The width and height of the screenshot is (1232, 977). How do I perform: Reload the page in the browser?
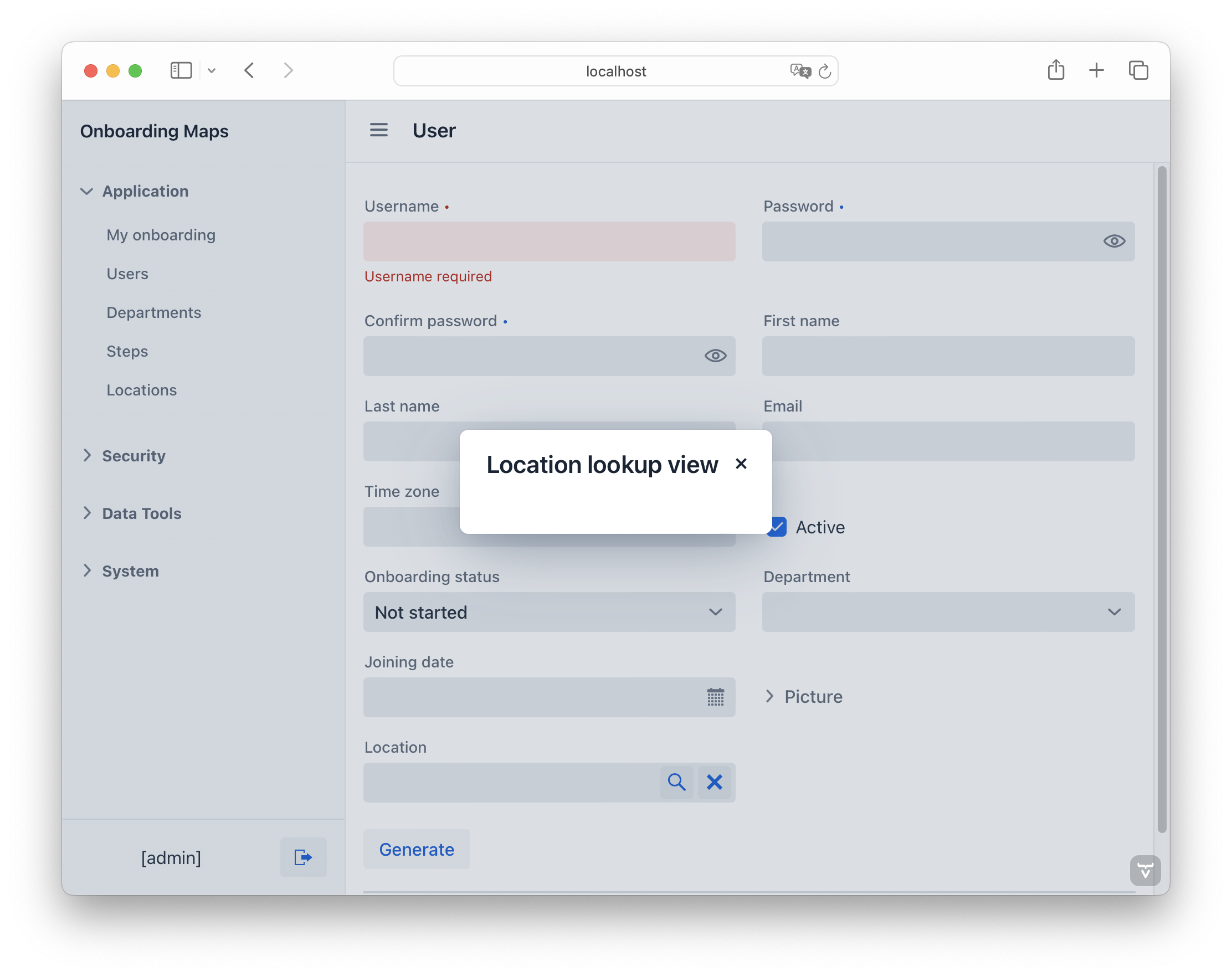click(x=825, y=71)
